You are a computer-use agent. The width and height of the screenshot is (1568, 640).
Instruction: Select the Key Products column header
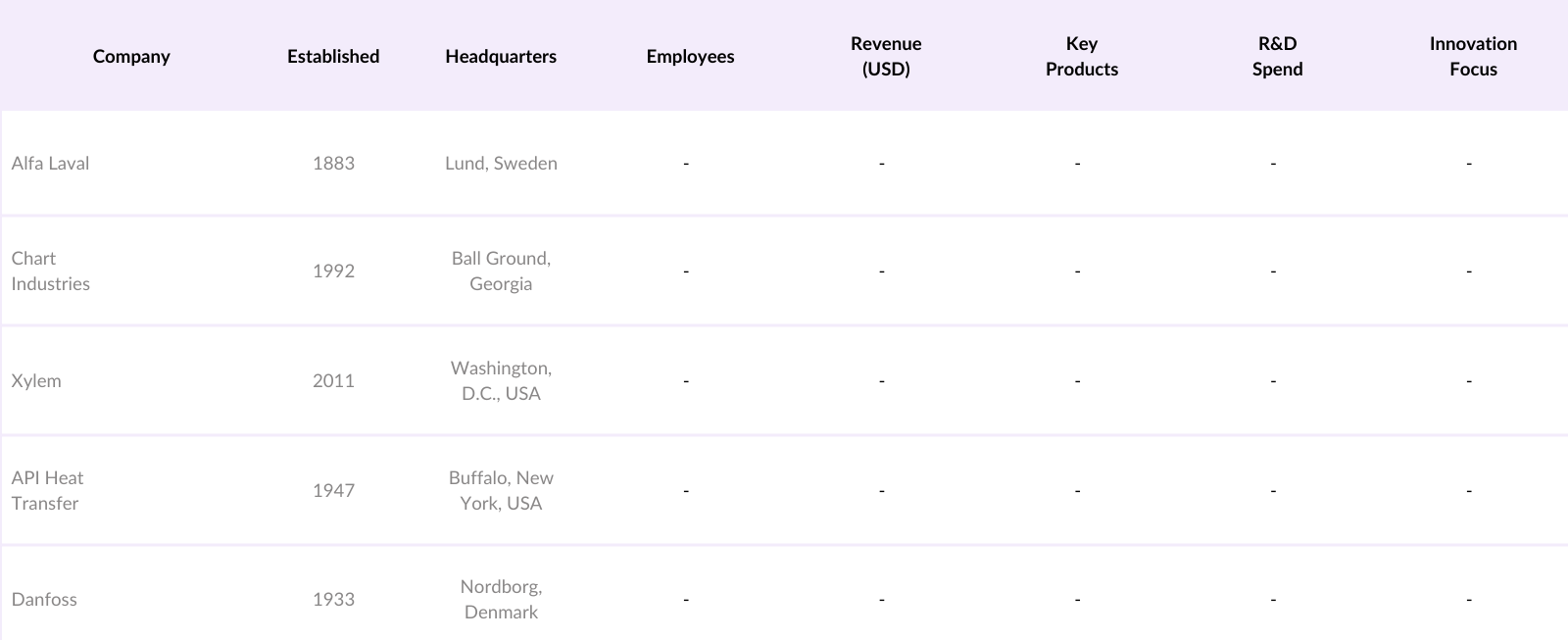(1082, 57)
